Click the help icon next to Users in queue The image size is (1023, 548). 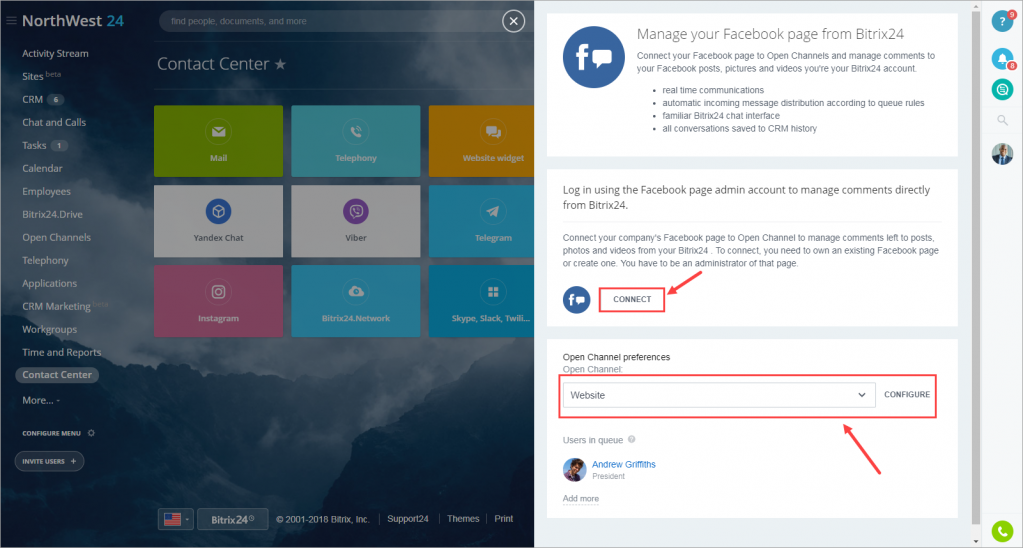(x=632, y=440)
